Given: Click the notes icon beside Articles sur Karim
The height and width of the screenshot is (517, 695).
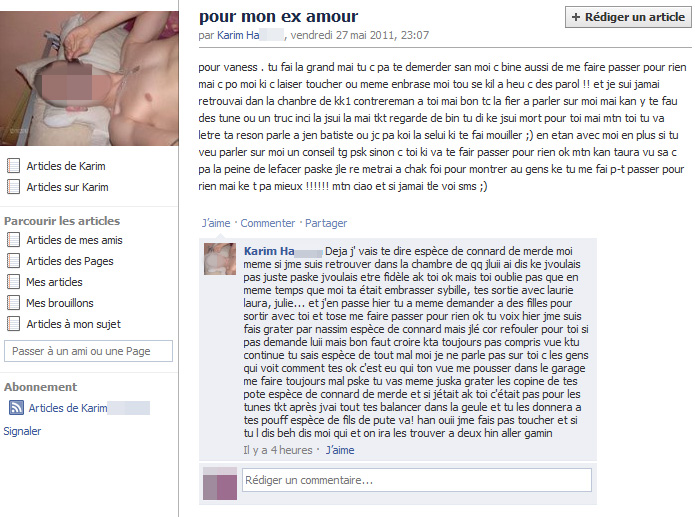Looking at the screenshot, I should 13,187.
